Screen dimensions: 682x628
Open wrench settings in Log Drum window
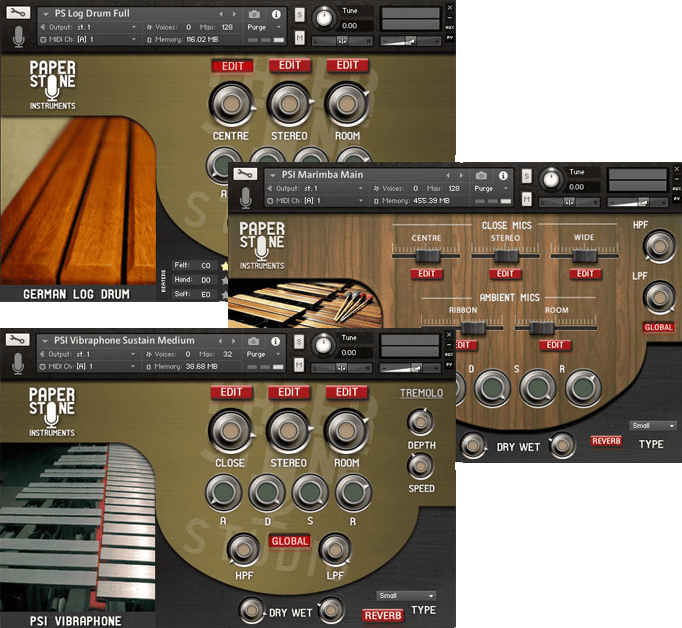[18, 12]
